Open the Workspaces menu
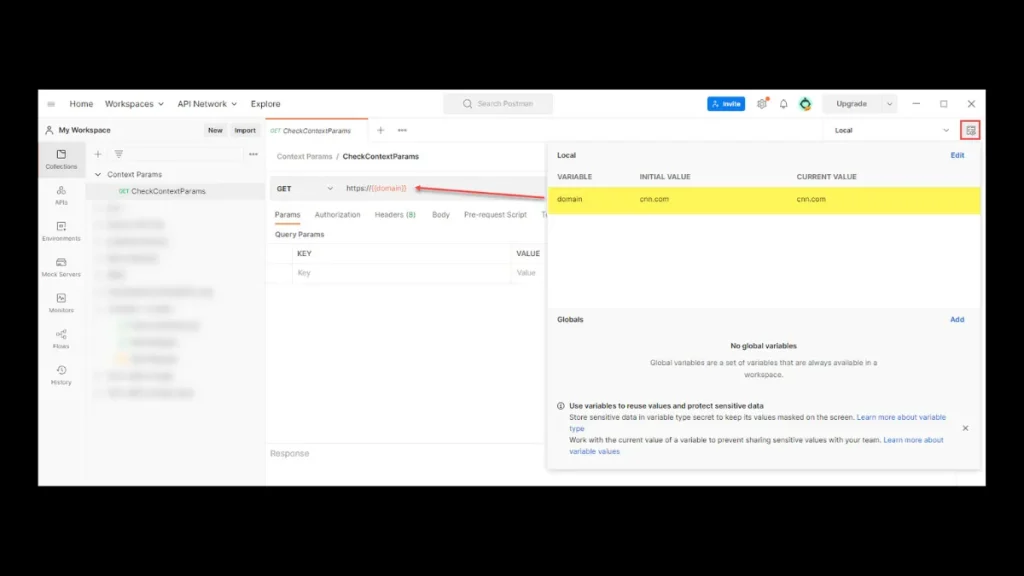Screen dimensions: 1024x576 (x=134, y=103)
